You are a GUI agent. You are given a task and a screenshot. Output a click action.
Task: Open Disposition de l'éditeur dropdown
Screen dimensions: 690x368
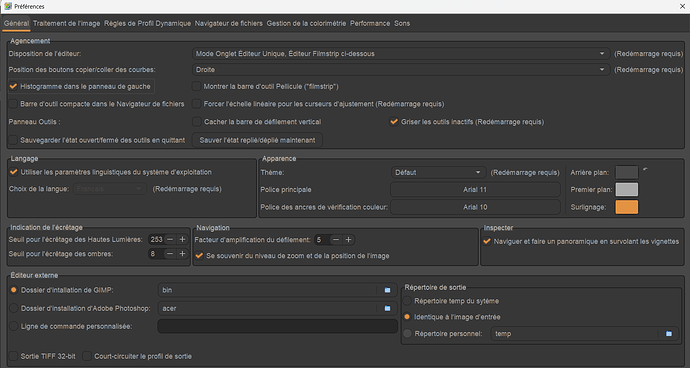[401, 54]
